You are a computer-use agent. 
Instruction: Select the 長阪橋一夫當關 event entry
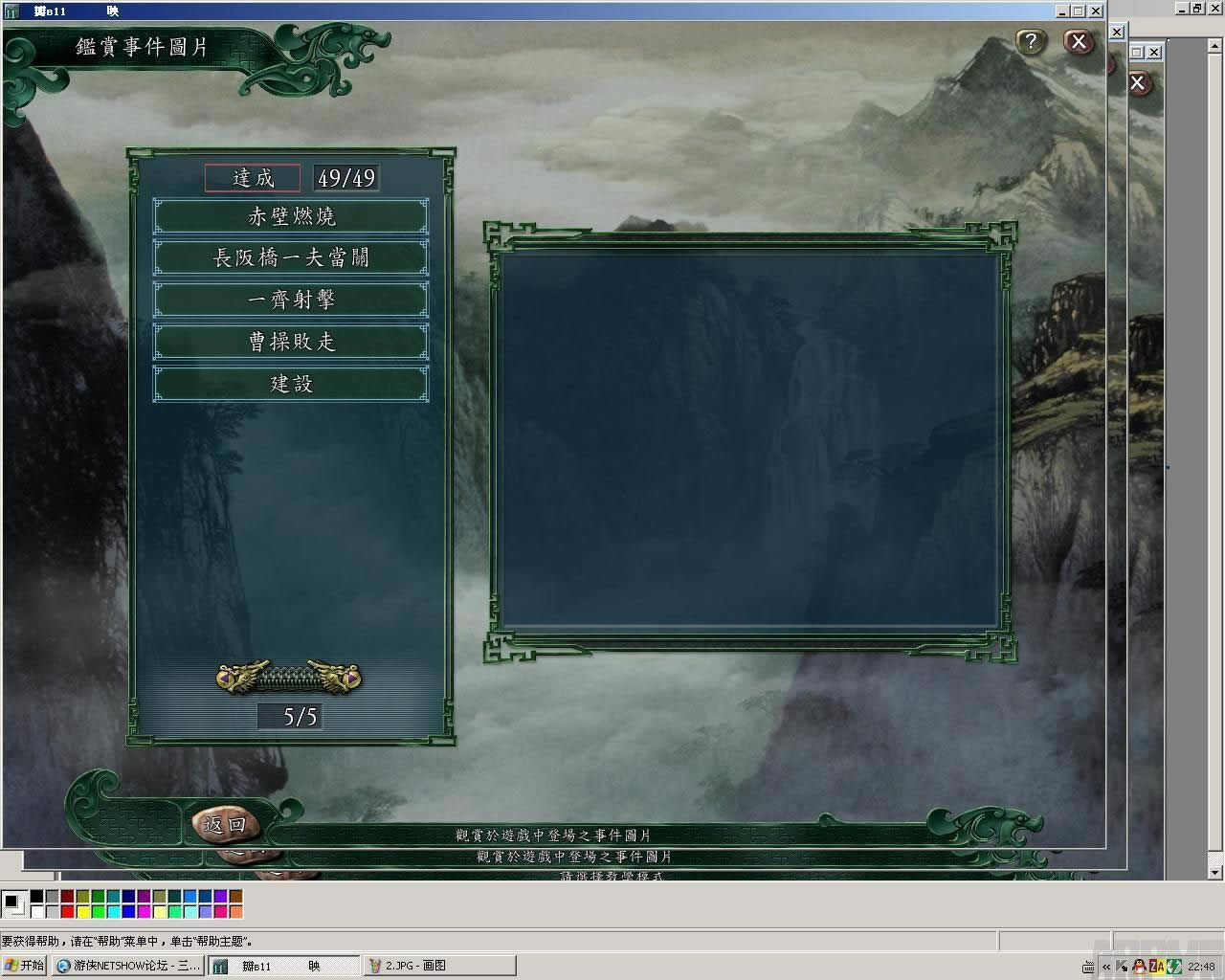pos(291,258)
